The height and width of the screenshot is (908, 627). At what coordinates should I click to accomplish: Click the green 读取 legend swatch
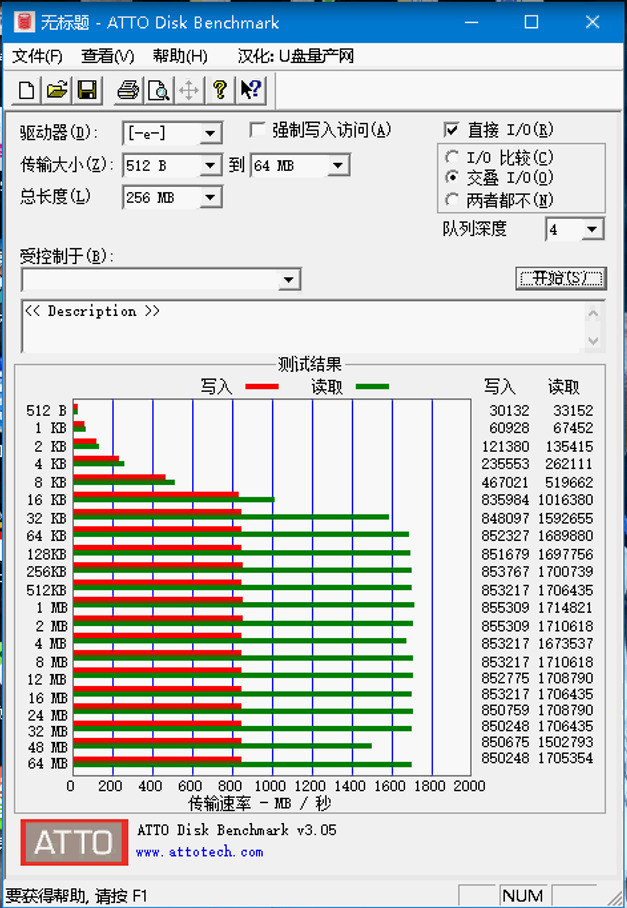[372, 386]
